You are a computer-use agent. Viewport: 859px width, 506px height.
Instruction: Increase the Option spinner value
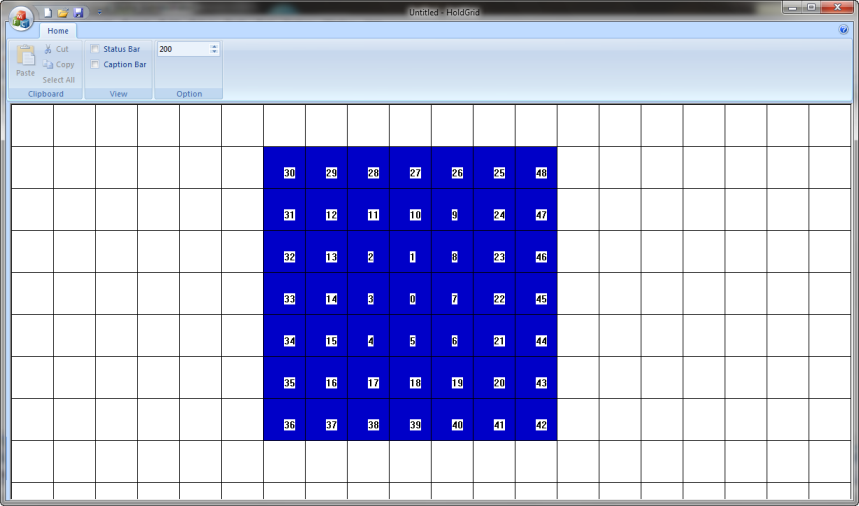click(214, 46)
